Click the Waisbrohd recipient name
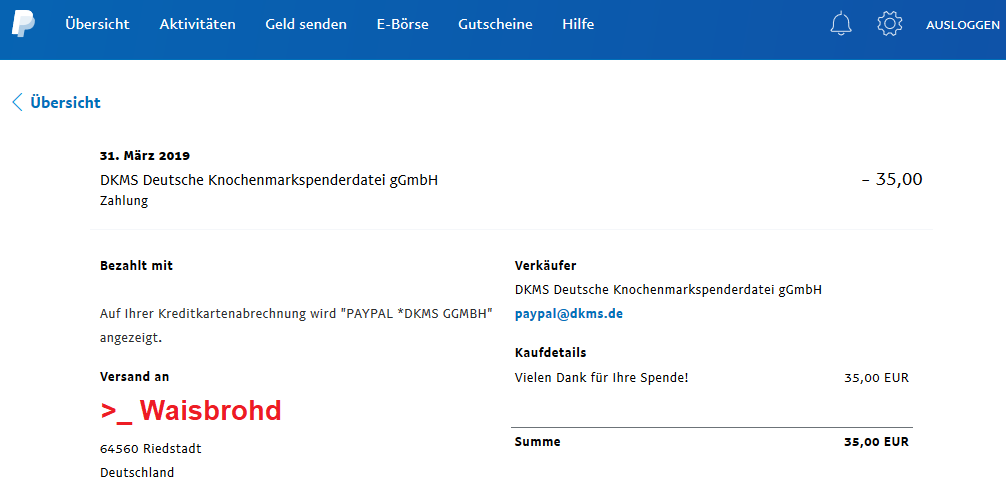The image size is (1006, 498). 191,411
